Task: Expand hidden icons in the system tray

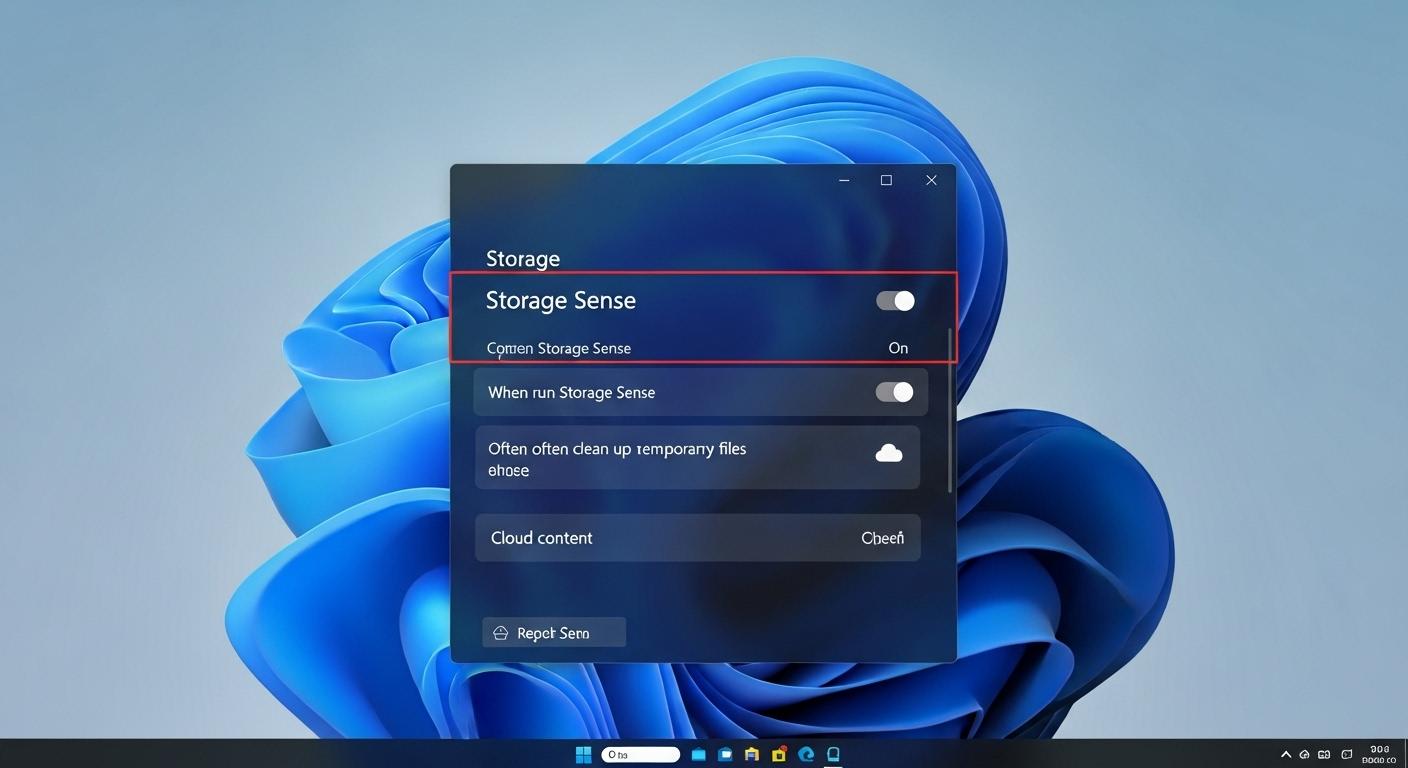Action: point(1286,755)
